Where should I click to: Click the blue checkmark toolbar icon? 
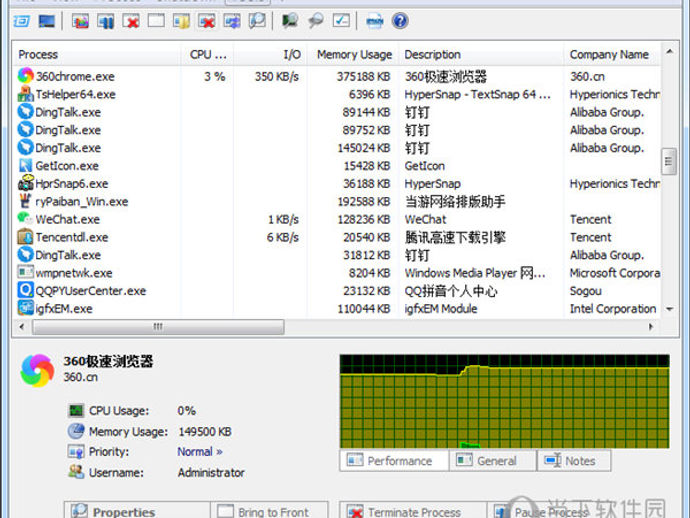pyautogui.click(x=341, y=21)
